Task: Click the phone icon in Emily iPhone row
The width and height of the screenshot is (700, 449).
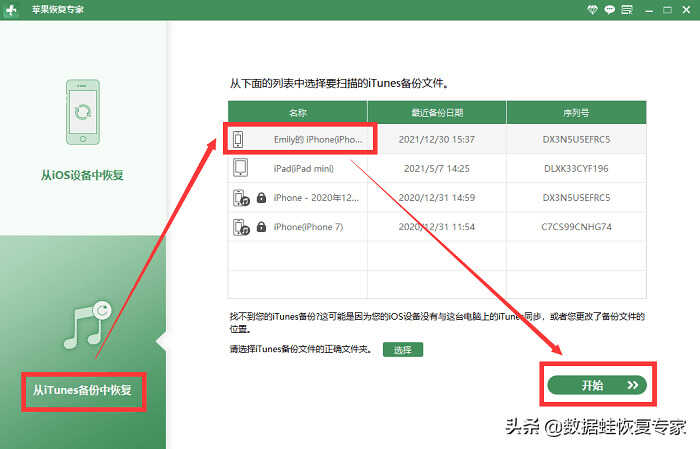Action: click(238, 139)
